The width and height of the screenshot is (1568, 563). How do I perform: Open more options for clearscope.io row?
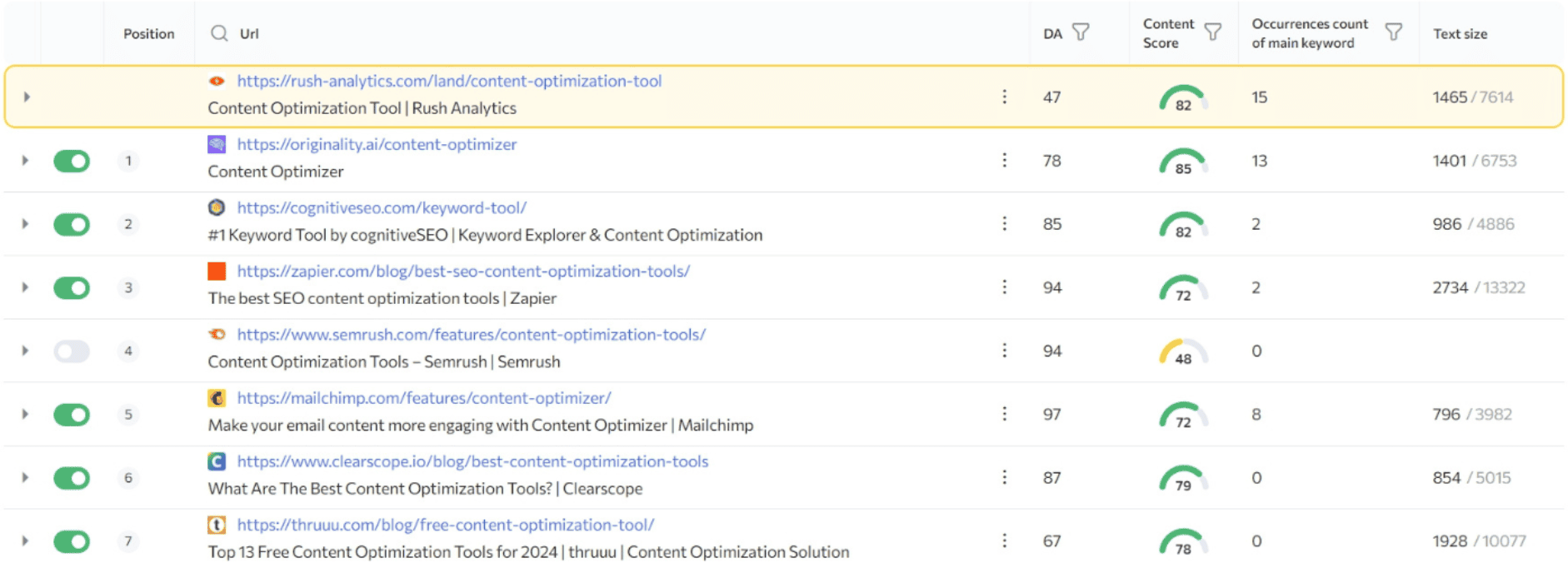click(x=1005, y=477)
